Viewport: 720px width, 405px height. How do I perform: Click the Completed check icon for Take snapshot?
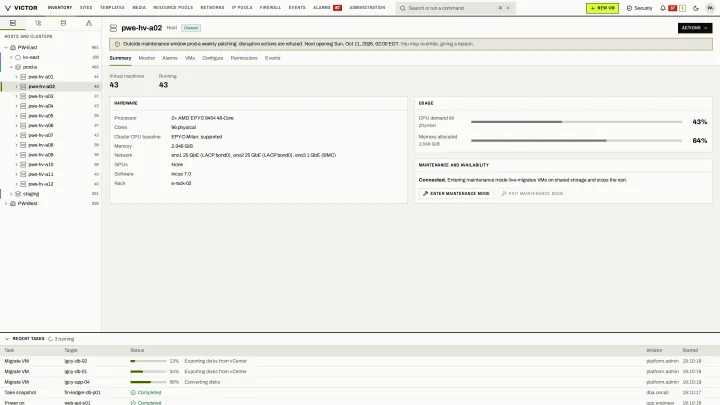point(133,393)
